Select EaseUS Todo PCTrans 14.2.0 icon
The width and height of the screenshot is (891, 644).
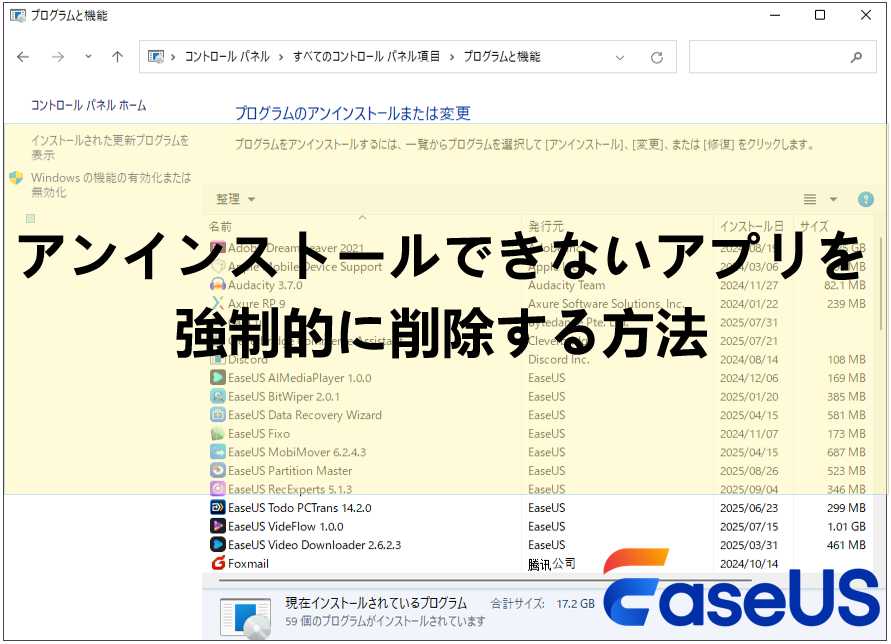click(x=218, y=508)
